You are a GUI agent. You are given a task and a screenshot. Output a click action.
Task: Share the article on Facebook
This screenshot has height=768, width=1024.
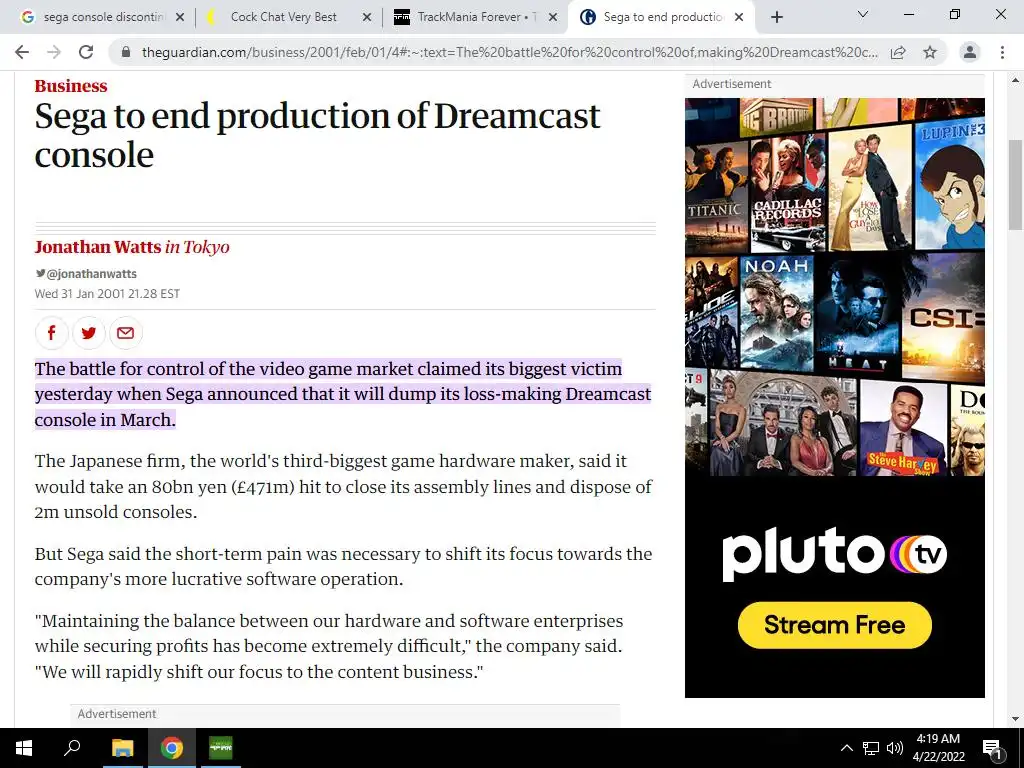52,332
